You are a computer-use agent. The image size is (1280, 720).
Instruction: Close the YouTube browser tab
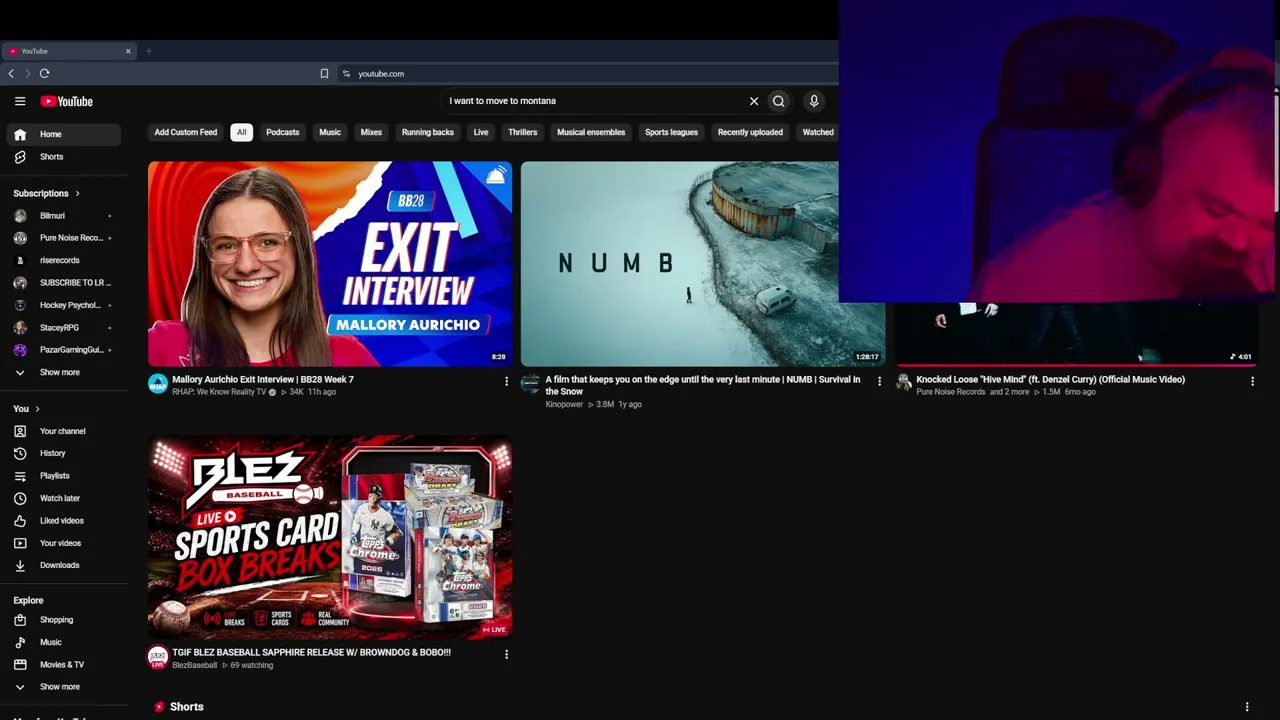pyautogui.click(x=128, y=51)
